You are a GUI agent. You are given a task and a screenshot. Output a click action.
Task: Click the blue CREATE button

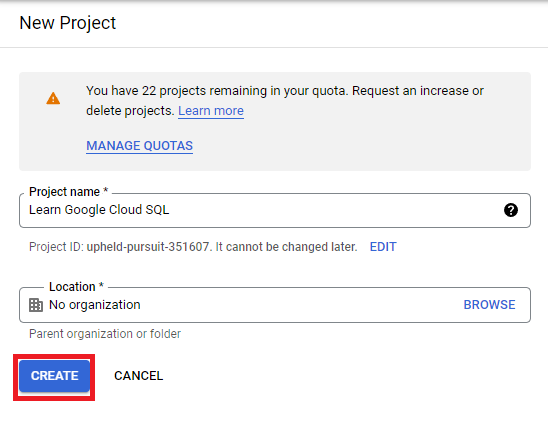[54, 376]
